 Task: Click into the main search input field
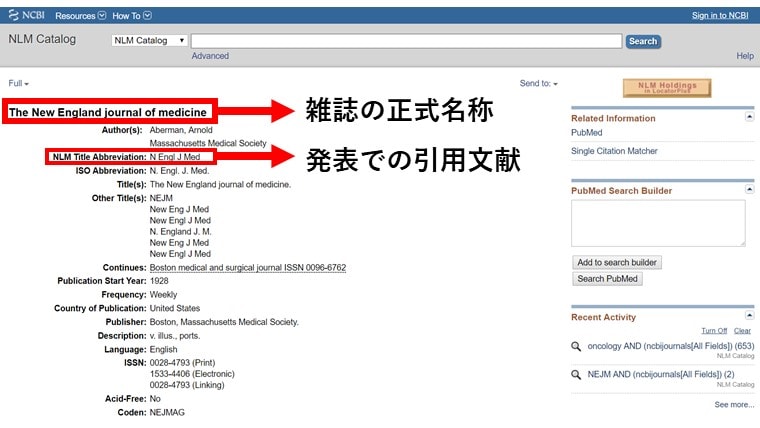406,41
